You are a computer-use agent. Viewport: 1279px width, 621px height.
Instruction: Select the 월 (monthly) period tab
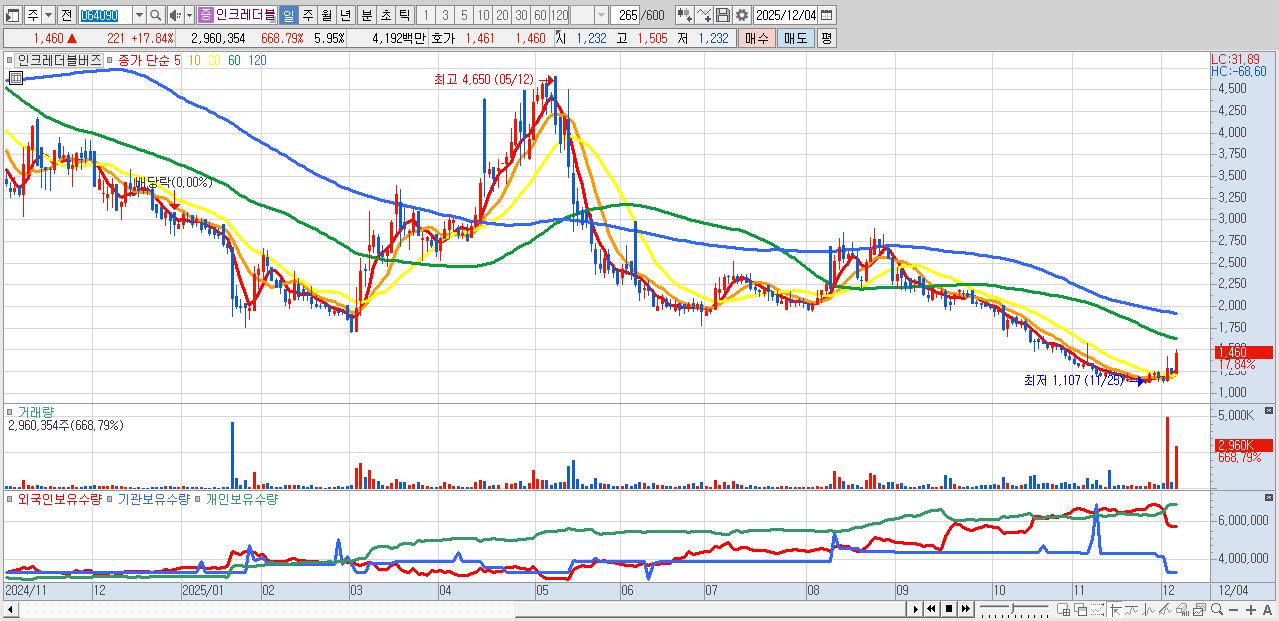326,15
